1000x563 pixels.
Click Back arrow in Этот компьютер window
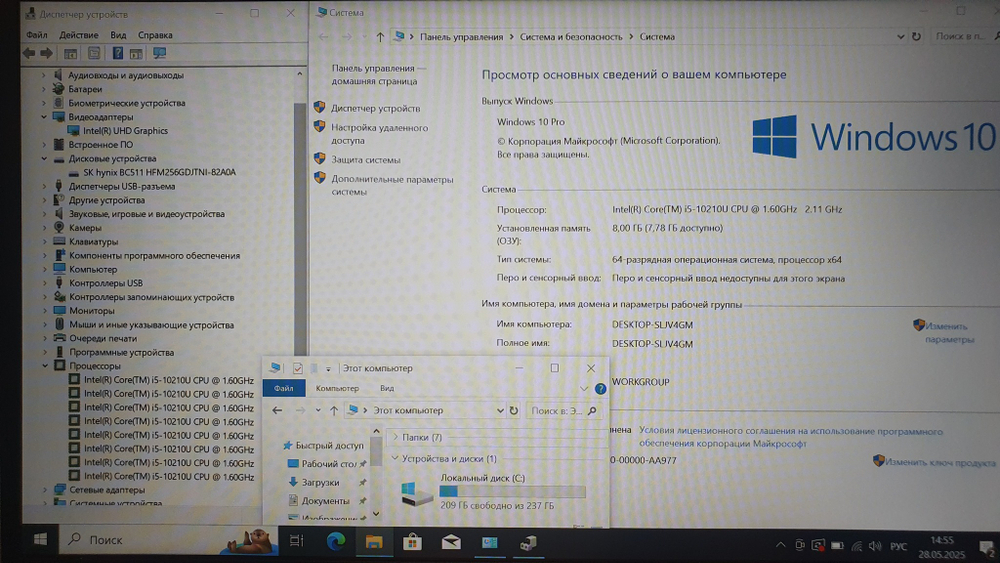point(277,411)
